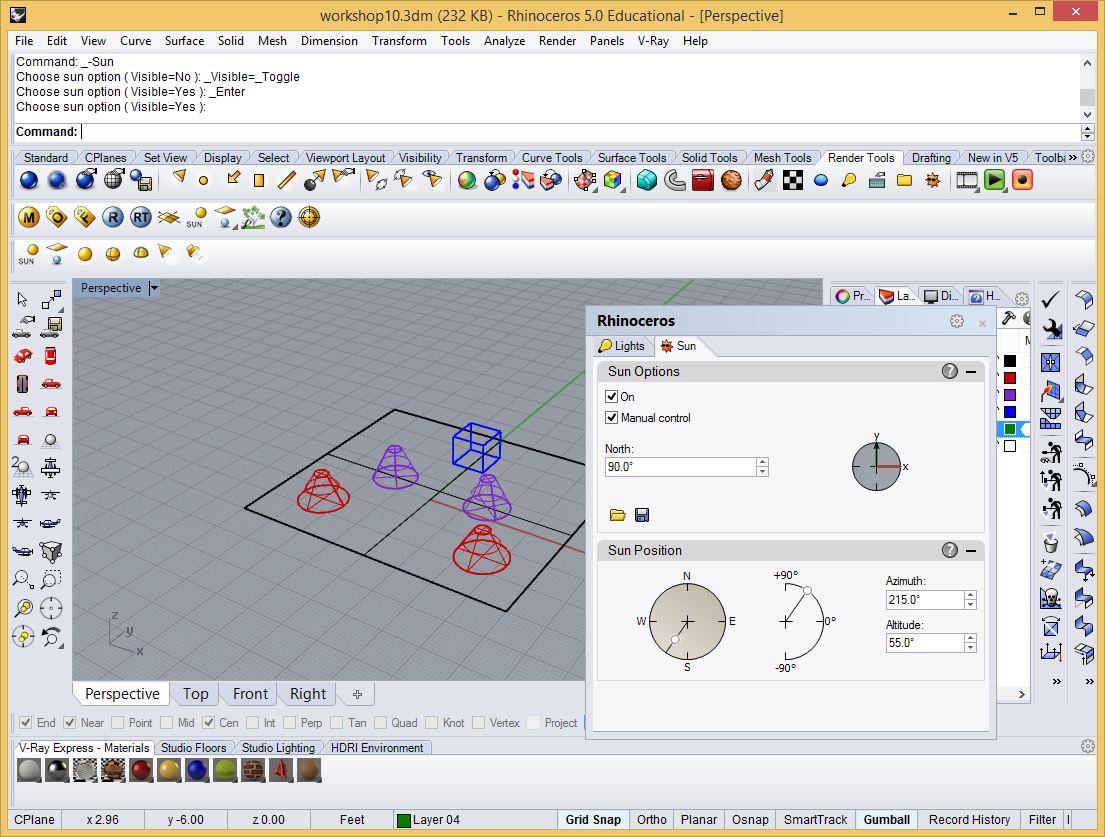Expand more toolbar tabs chevron
The width and height of the screenshot is (1105, 837).
point(1073,158)
